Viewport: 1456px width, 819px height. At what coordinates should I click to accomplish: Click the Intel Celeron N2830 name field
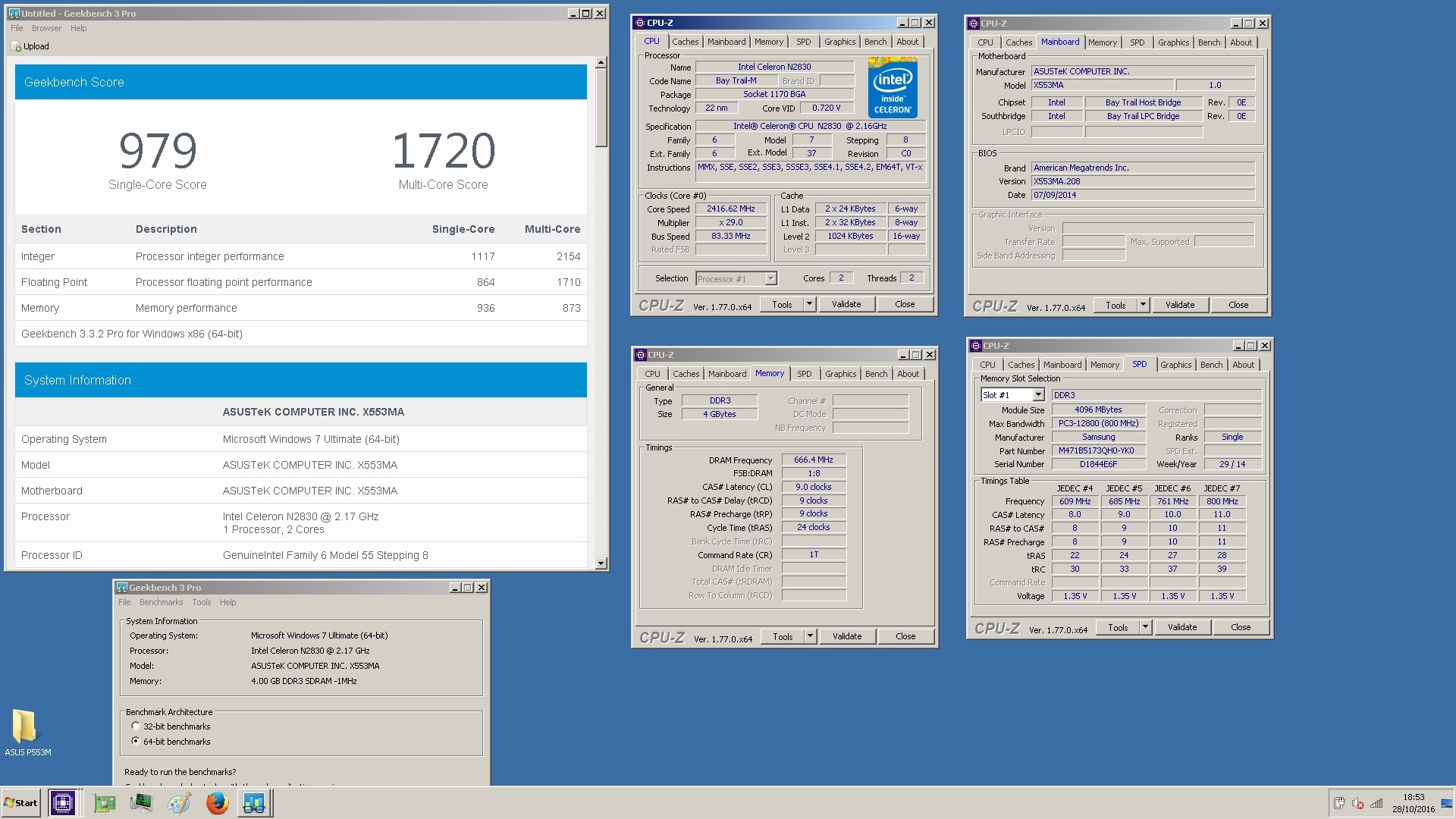(774, 67)
